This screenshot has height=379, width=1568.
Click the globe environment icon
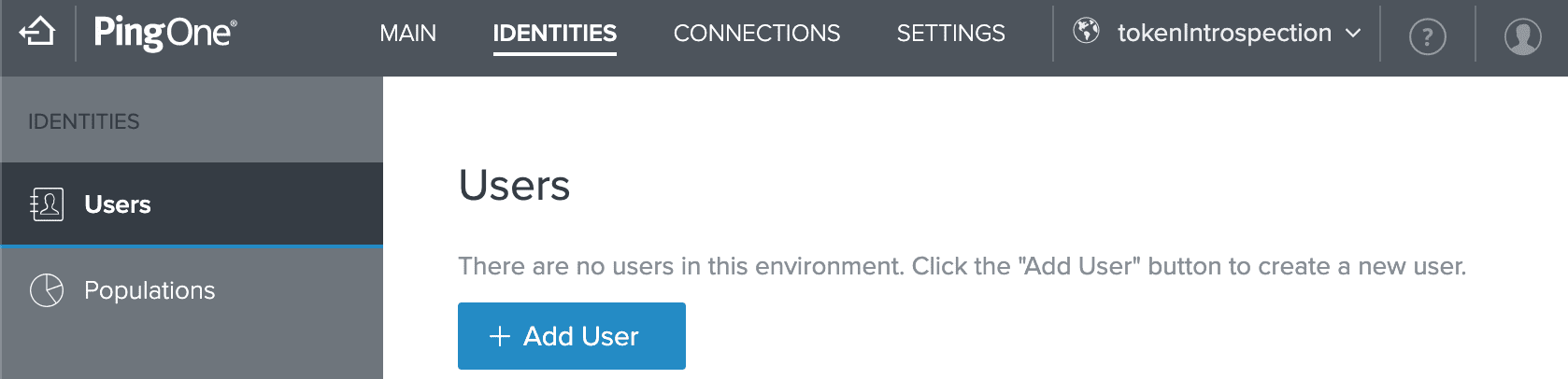(1086, 31)
